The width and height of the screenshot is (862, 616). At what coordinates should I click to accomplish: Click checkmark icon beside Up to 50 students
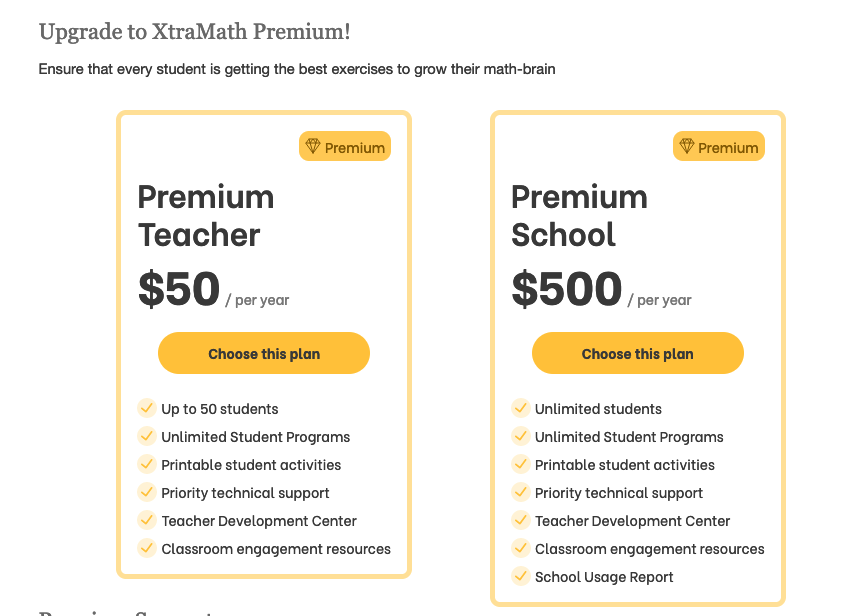coord(147,408)
